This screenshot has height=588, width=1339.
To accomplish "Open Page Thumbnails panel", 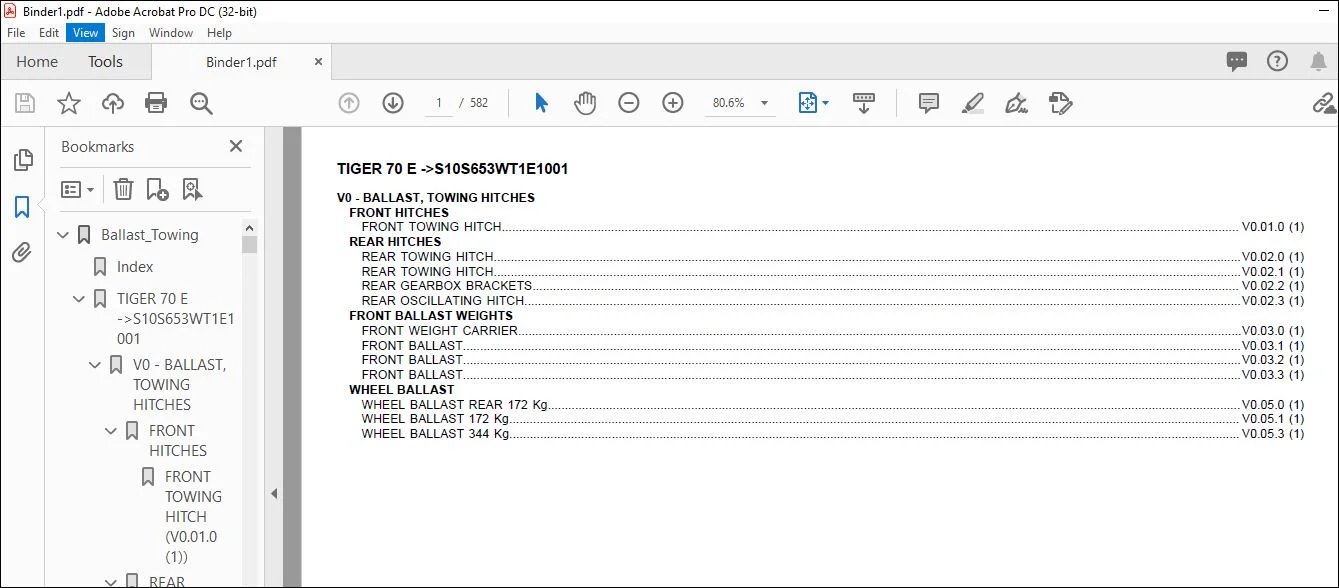I will click(22, 160).
